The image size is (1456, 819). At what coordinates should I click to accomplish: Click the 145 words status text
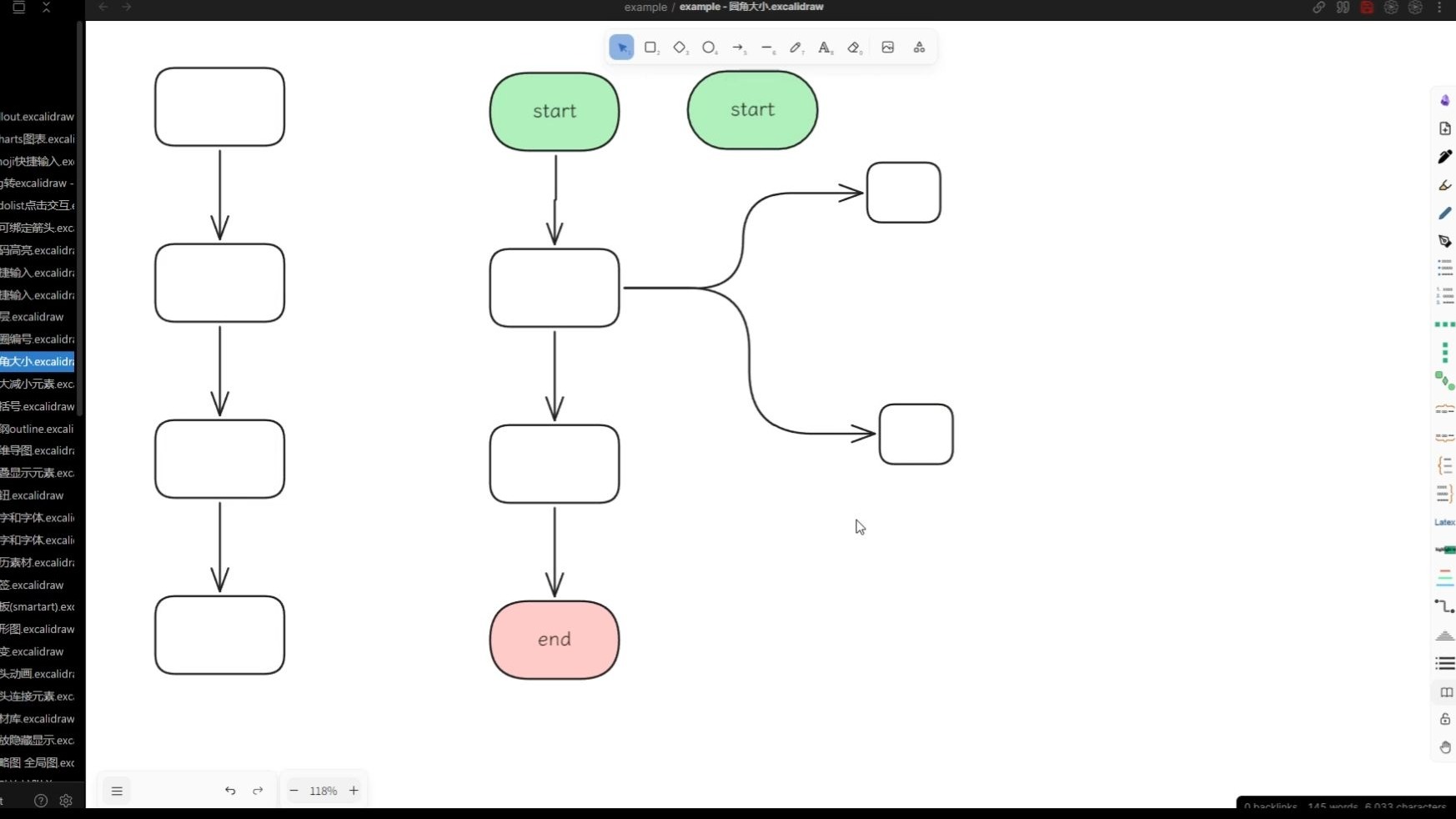click(x=1333, y=806)
